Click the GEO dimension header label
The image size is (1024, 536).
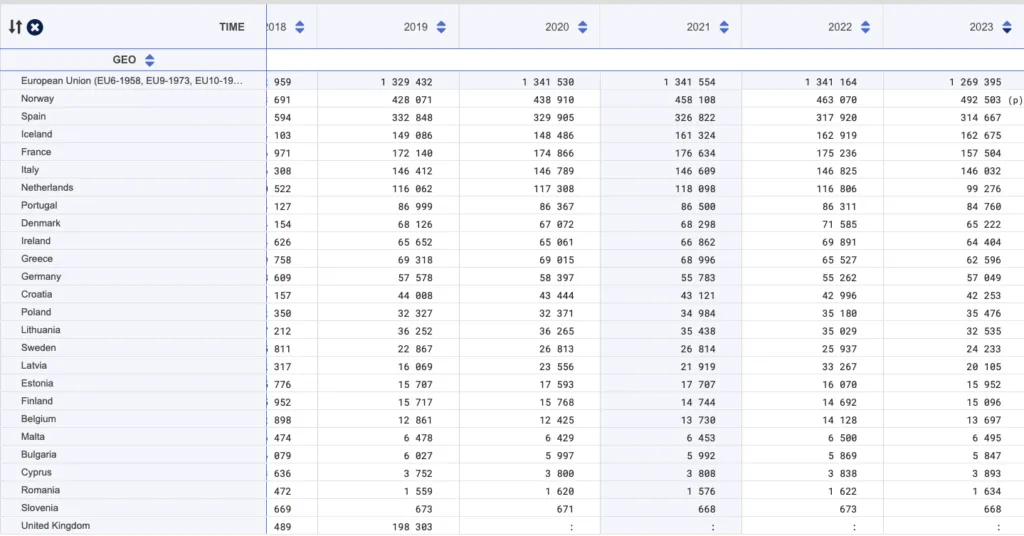[124, 60]
